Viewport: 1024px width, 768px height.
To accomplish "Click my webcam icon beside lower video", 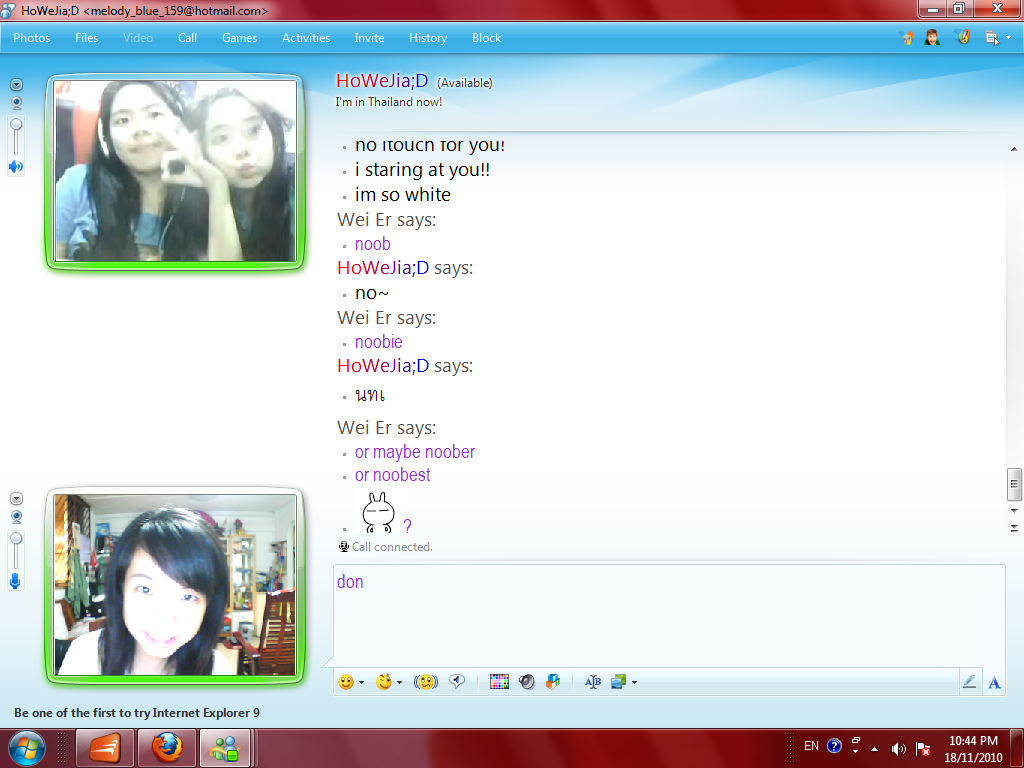I will [16, 517].
